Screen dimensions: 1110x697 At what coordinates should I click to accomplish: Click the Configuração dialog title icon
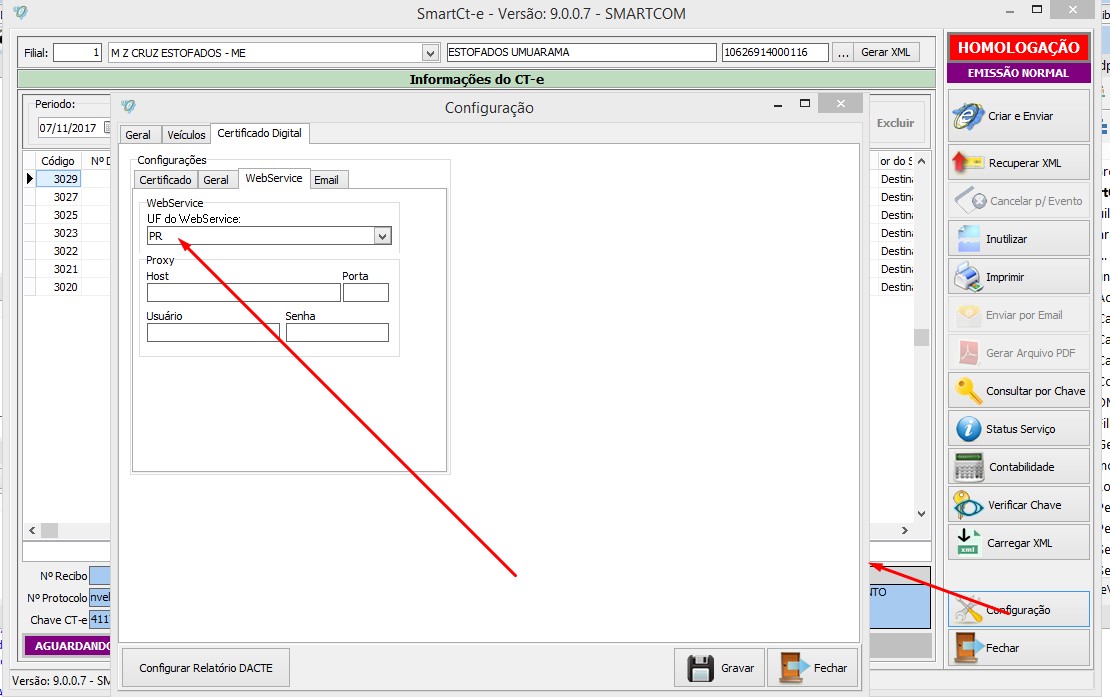(128, 106)
